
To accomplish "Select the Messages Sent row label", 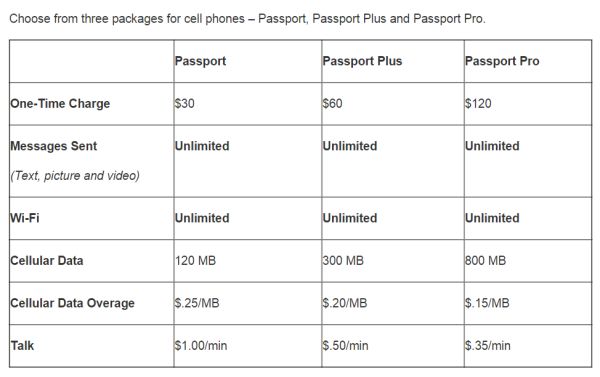I will pos(54,146).
